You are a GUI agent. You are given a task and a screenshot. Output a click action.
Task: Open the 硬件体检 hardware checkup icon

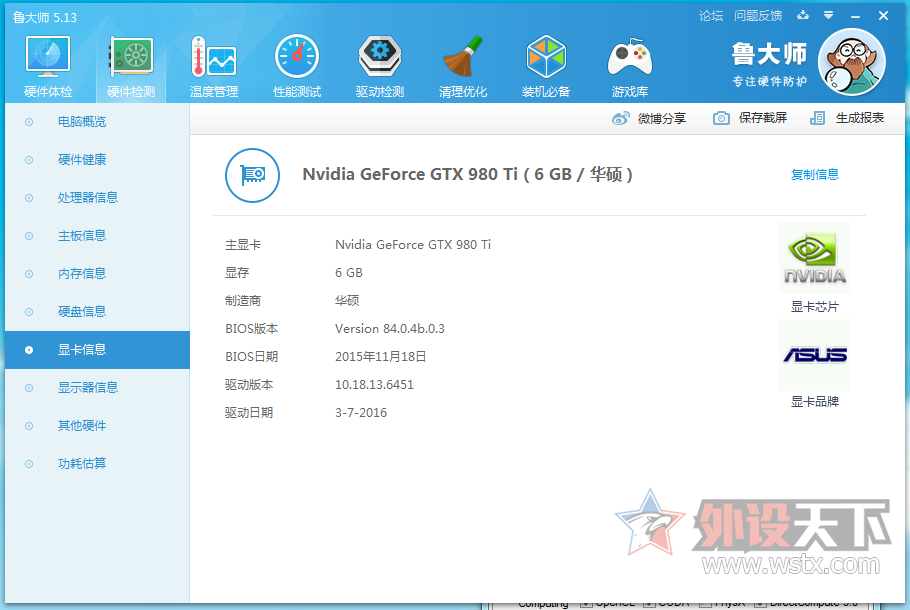(48, 60)
